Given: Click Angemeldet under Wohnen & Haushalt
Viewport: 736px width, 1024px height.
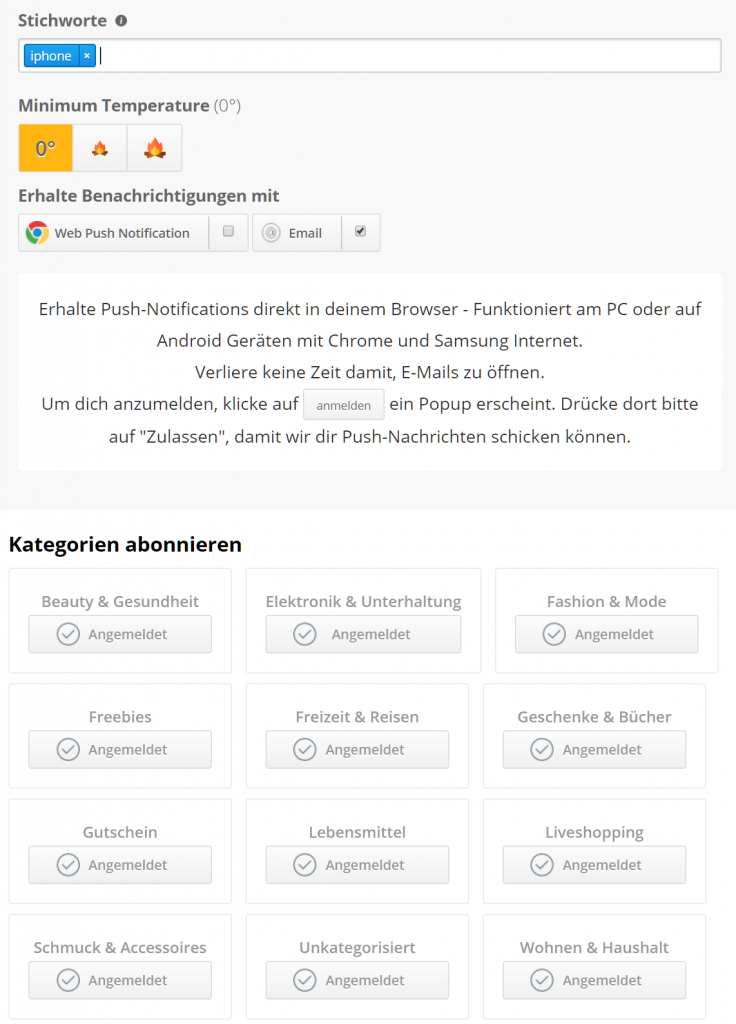Looking at the screenshot, I should (x=594, y=981).
